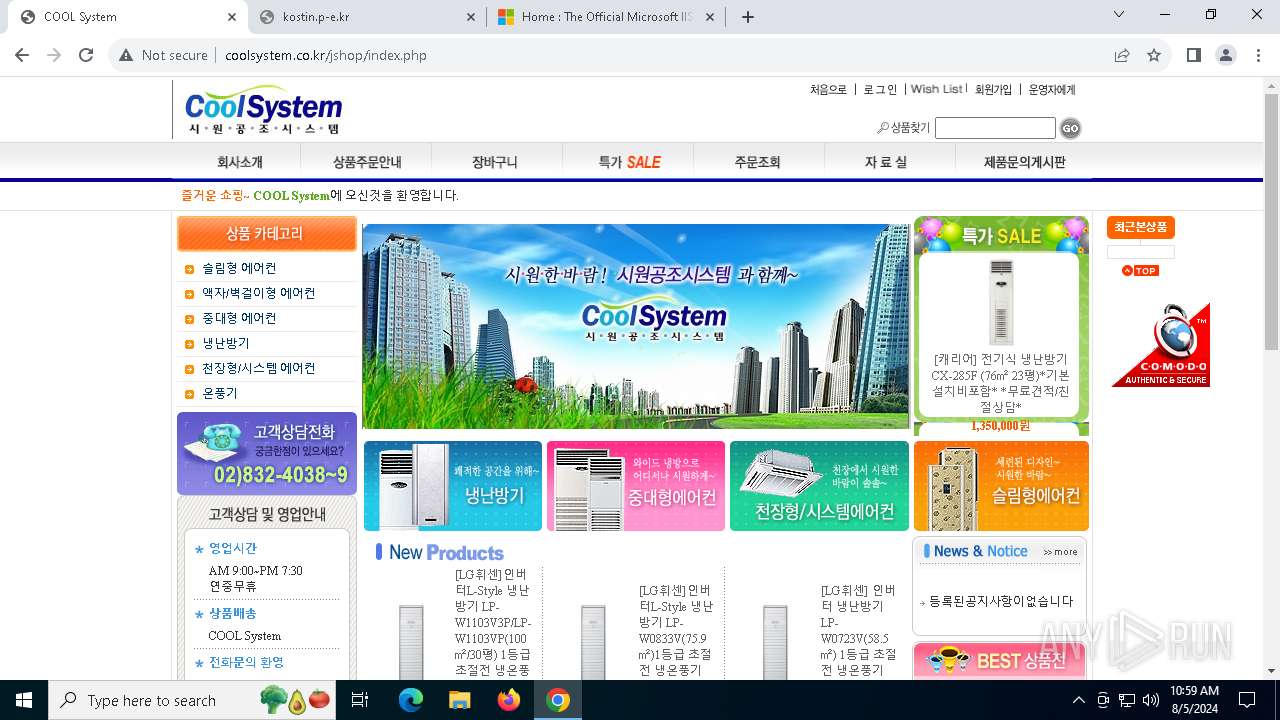Click the 천장형/시스템에어컨 banner tile

pyautogui.click(x=819, y=486)
